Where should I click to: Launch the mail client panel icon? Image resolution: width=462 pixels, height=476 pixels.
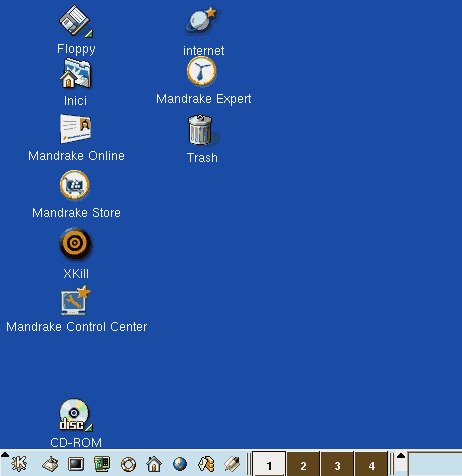pos(206,464)
